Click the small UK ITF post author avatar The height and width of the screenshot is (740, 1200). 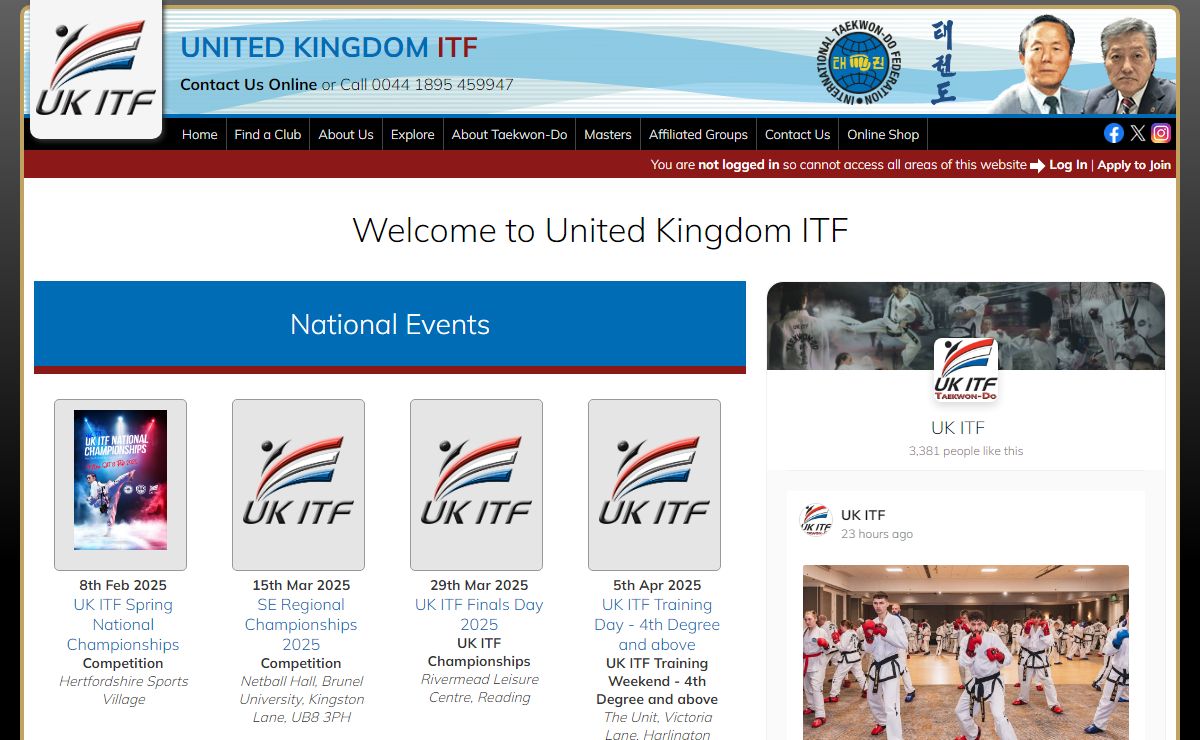pyautogui.click(x=816, y=520)
